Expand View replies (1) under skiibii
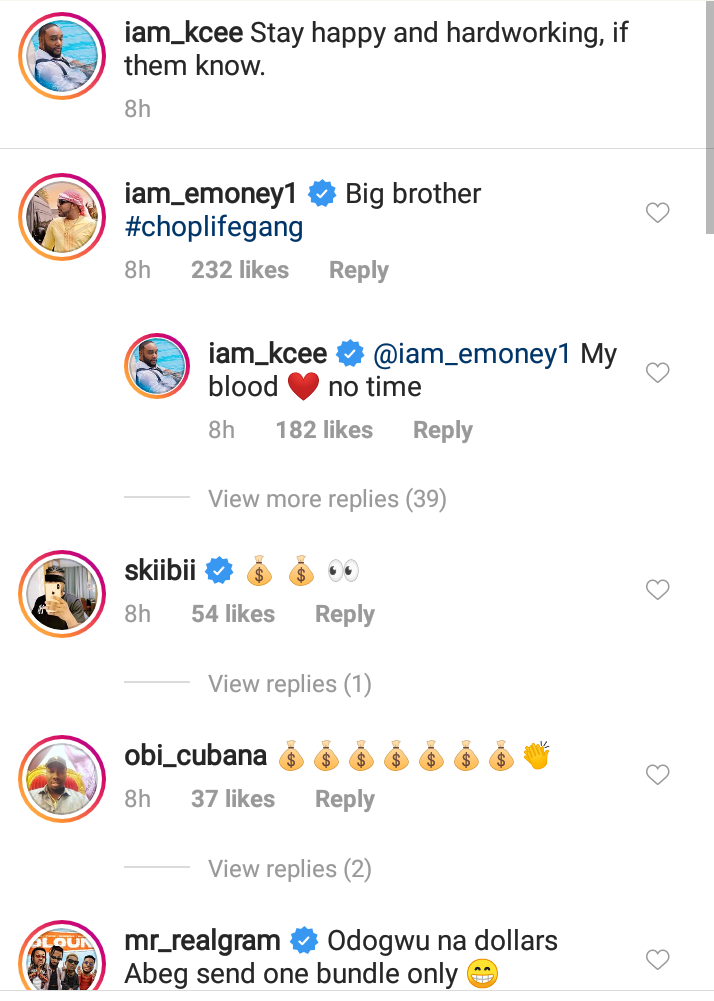 [289, 684]
